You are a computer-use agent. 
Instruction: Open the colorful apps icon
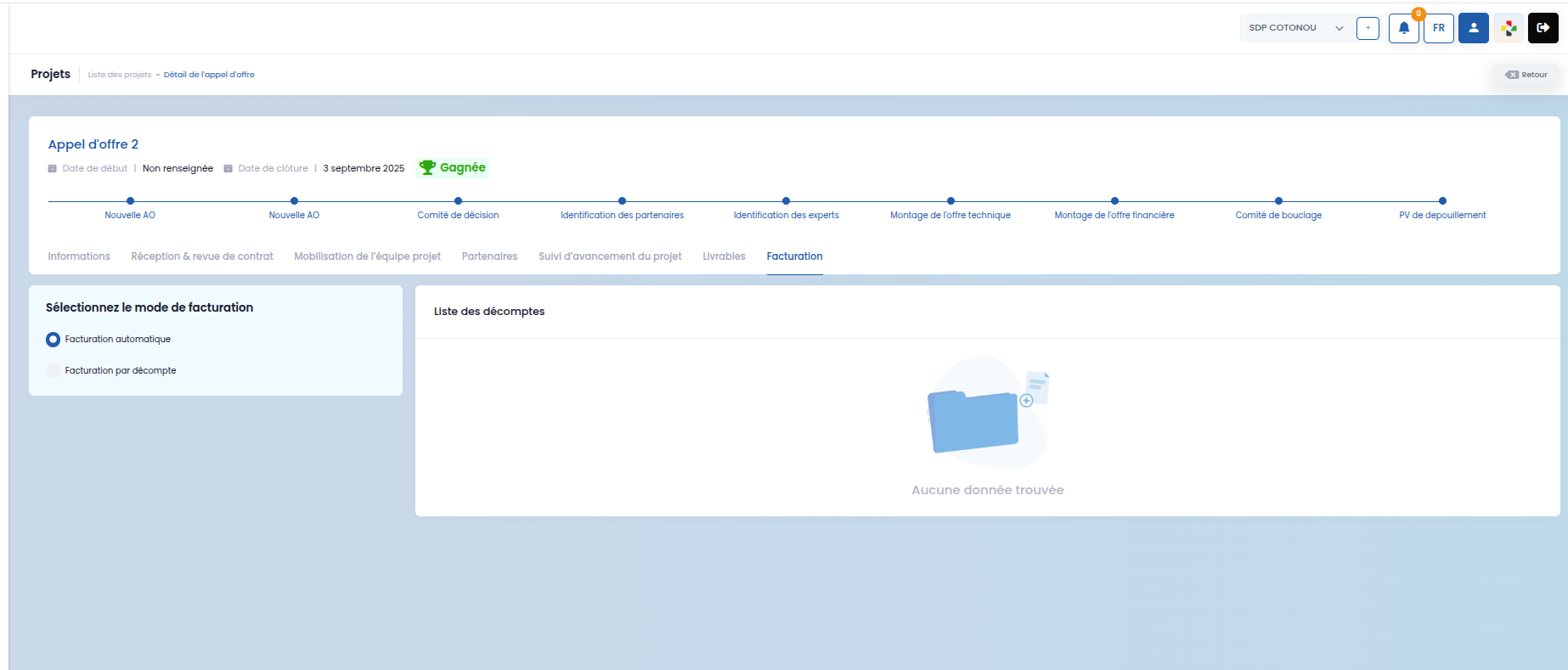point(1509,28)
